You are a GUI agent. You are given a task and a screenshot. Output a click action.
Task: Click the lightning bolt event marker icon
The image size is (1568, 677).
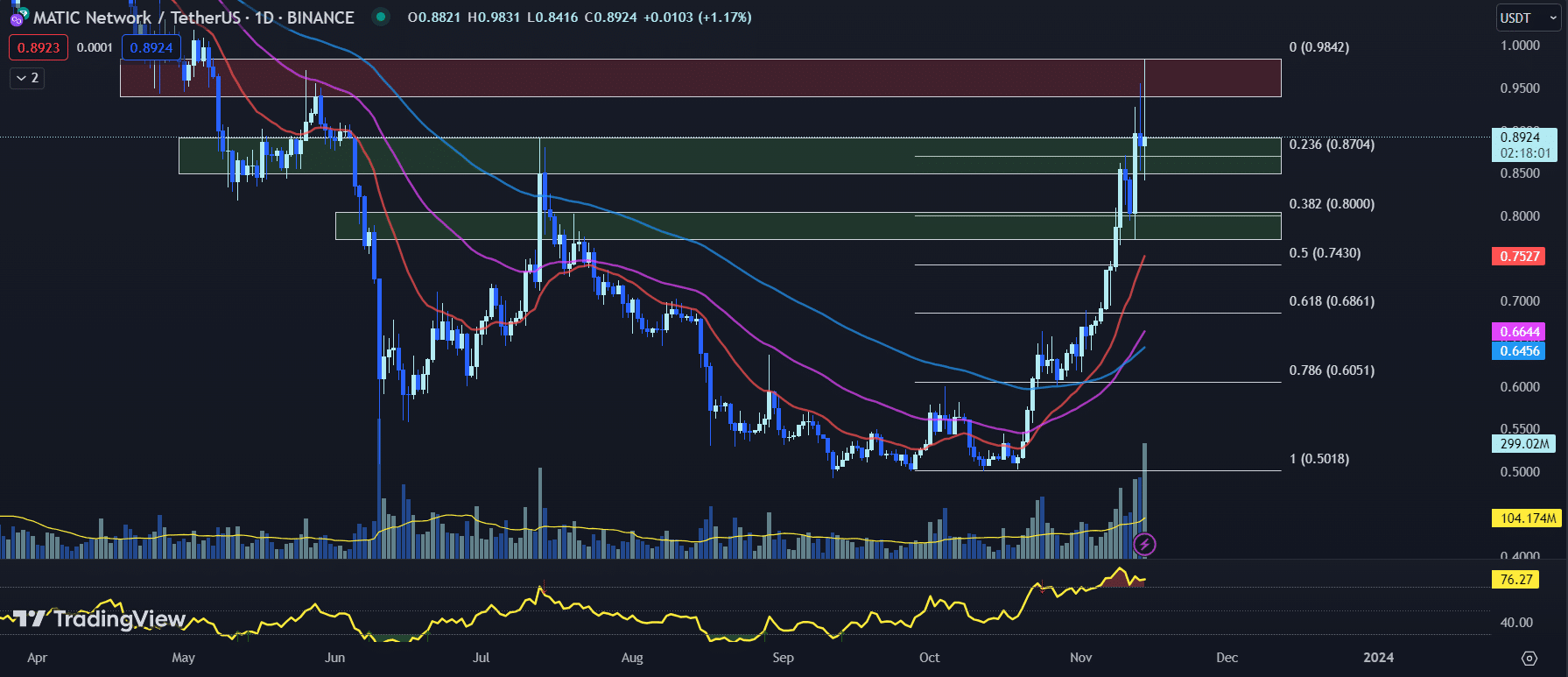[x=1144, y=545]
